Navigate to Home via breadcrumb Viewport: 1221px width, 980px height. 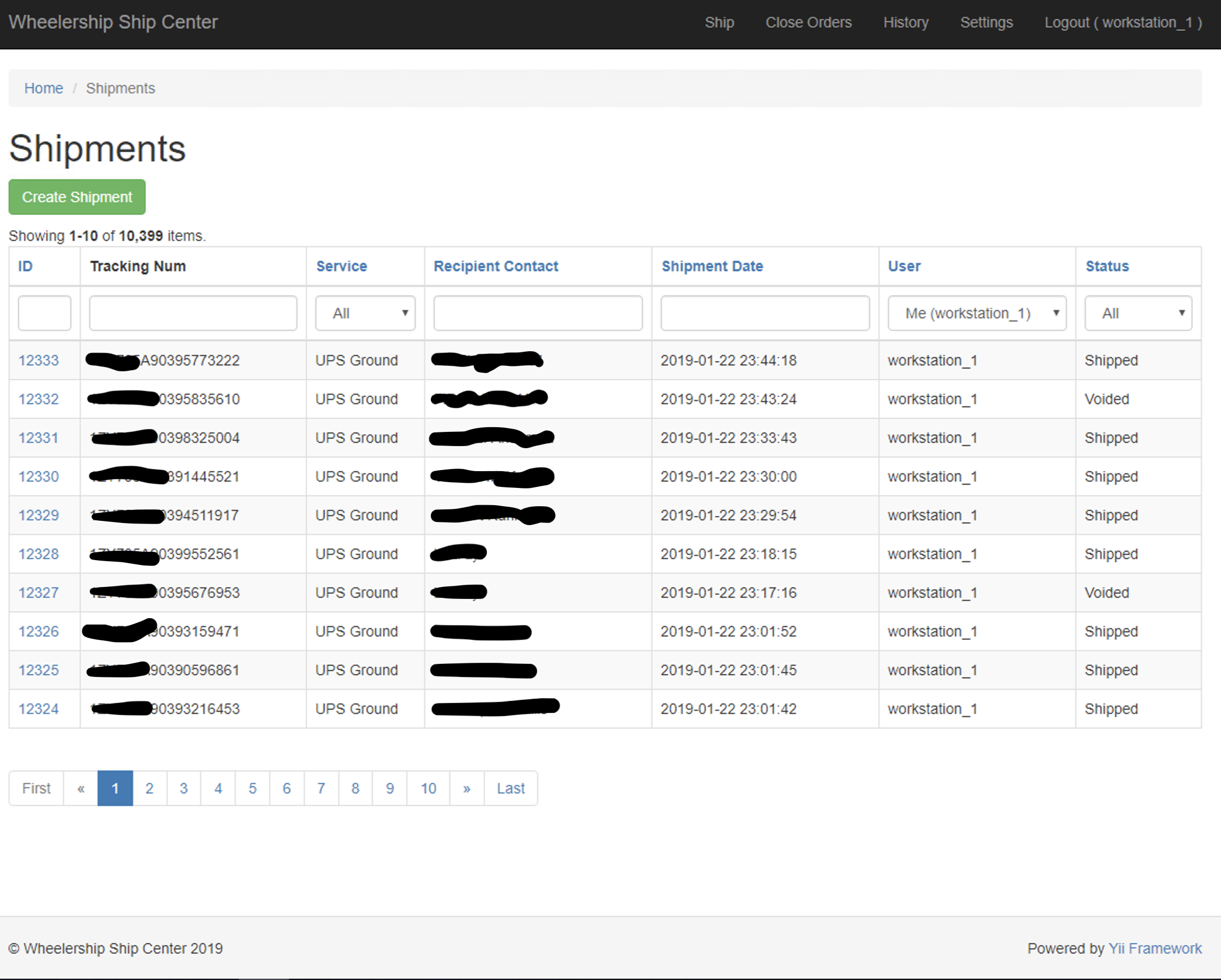tap(43, 88)
